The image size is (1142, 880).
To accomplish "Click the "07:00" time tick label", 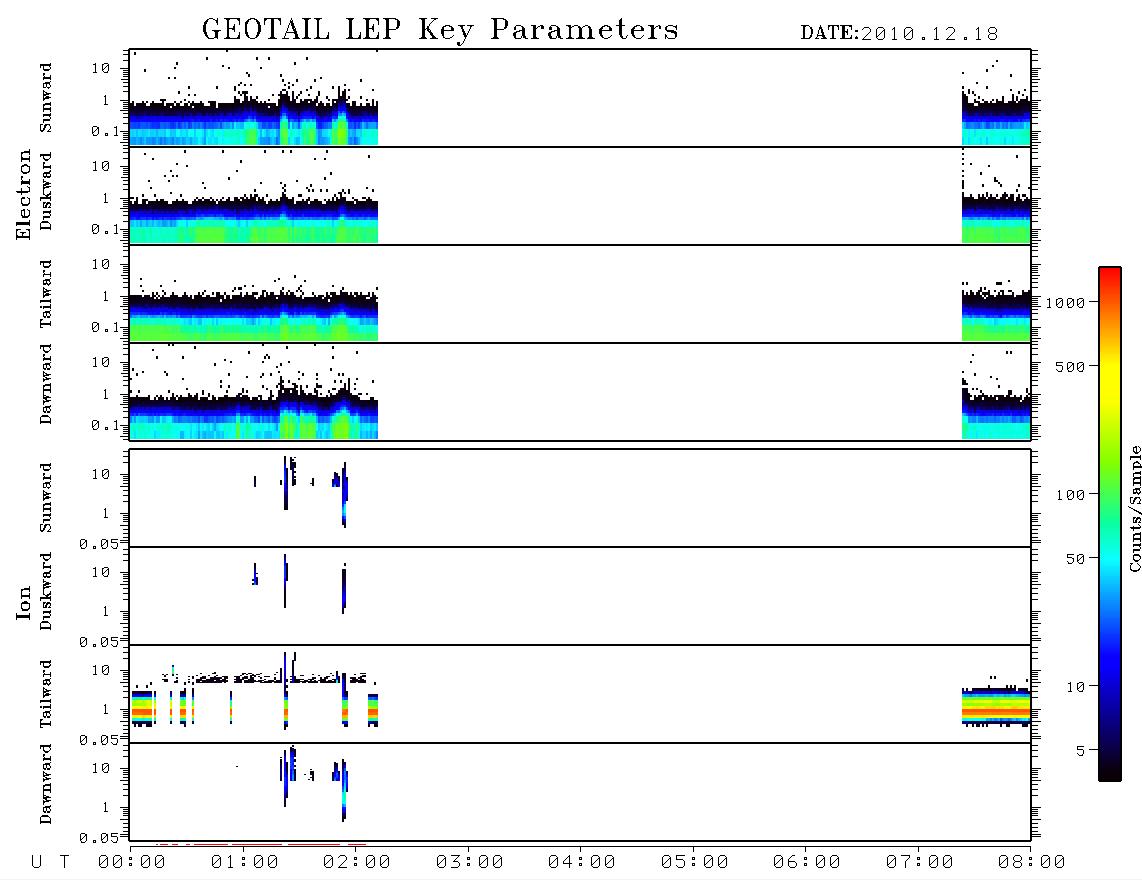I will click(920, 863).
